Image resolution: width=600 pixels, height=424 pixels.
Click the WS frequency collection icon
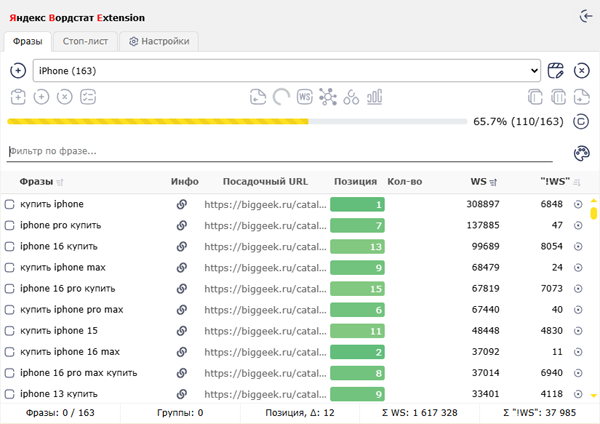click(x=305, y=97)
